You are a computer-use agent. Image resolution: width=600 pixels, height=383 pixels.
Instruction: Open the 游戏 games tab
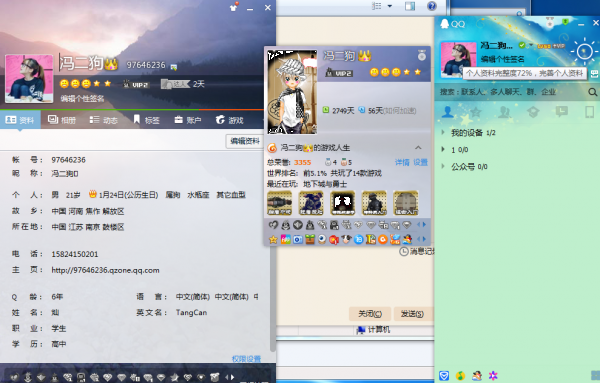[230, 120]
